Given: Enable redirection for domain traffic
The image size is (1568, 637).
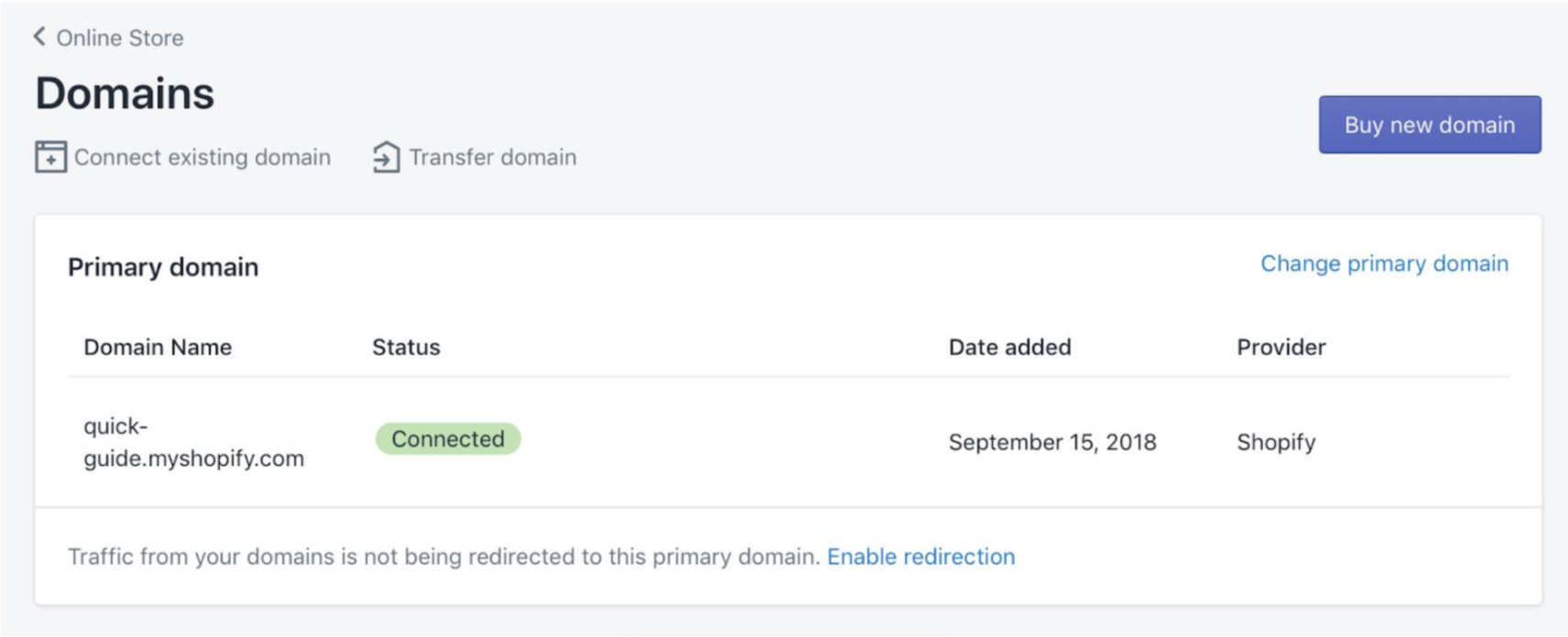Looking at the screenshot, I should (x=920, y=556).
